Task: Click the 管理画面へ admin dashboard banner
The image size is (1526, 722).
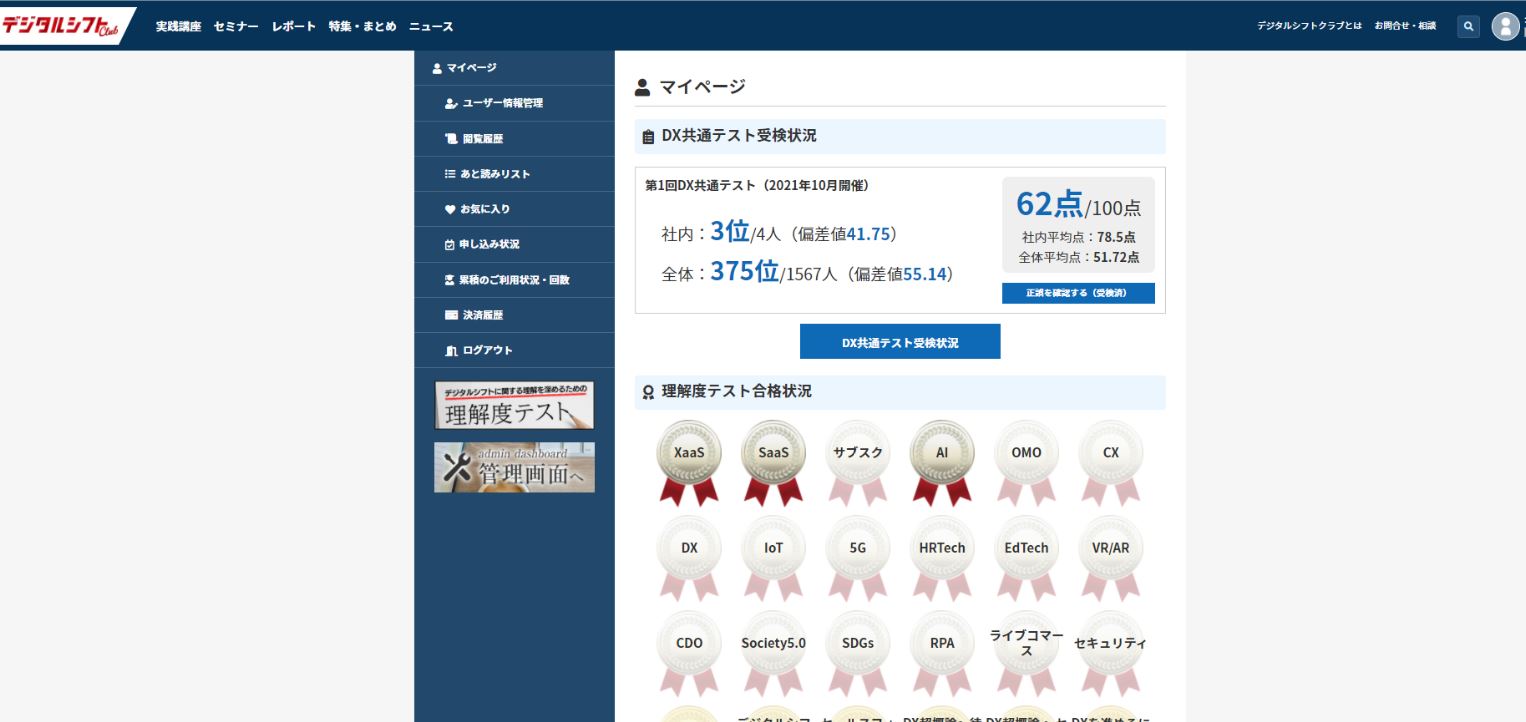Action: [514, 467]
